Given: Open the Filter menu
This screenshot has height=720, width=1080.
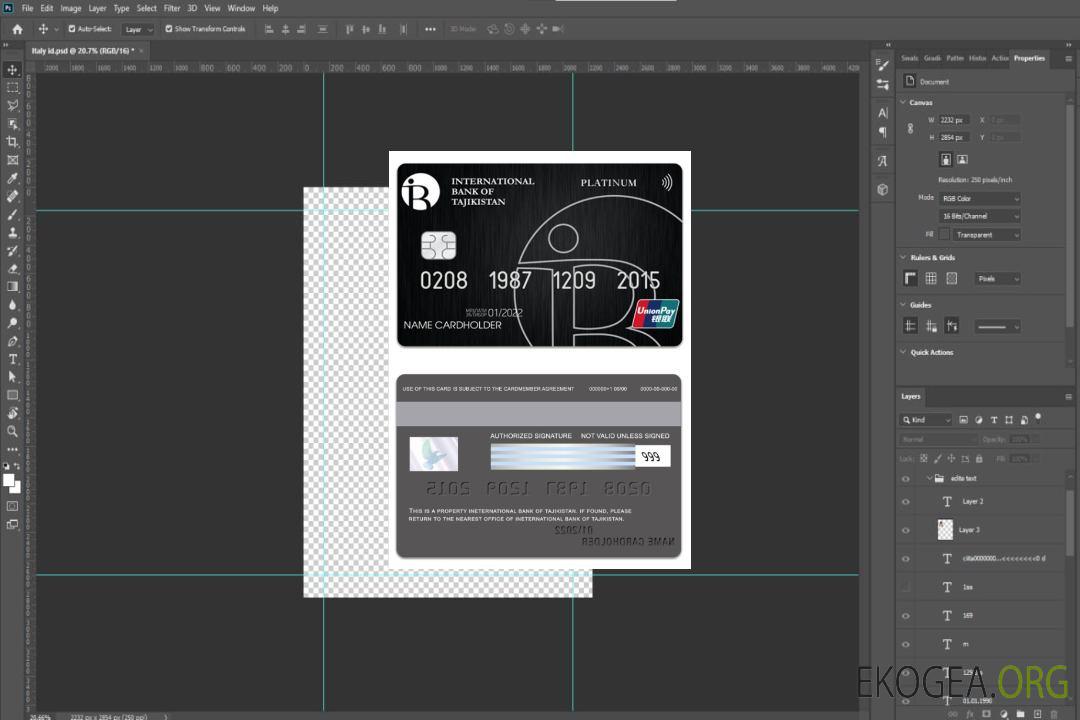Looking at the screenshot, I should pyautogui.click(x=172, y=8).
